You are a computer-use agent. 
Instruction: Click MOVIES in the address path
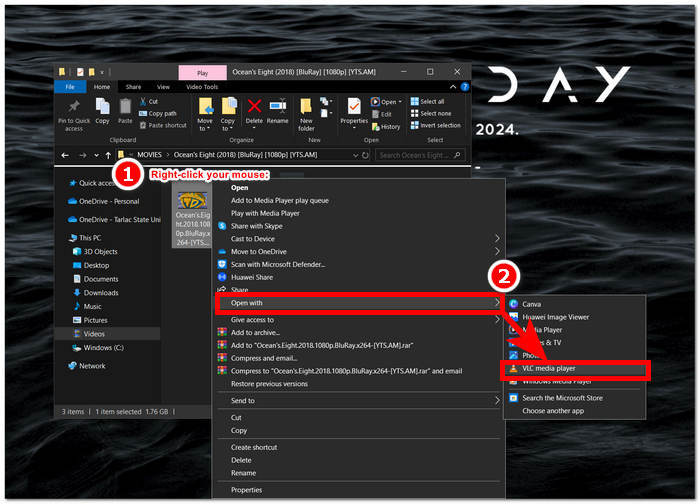pos(150,155)
